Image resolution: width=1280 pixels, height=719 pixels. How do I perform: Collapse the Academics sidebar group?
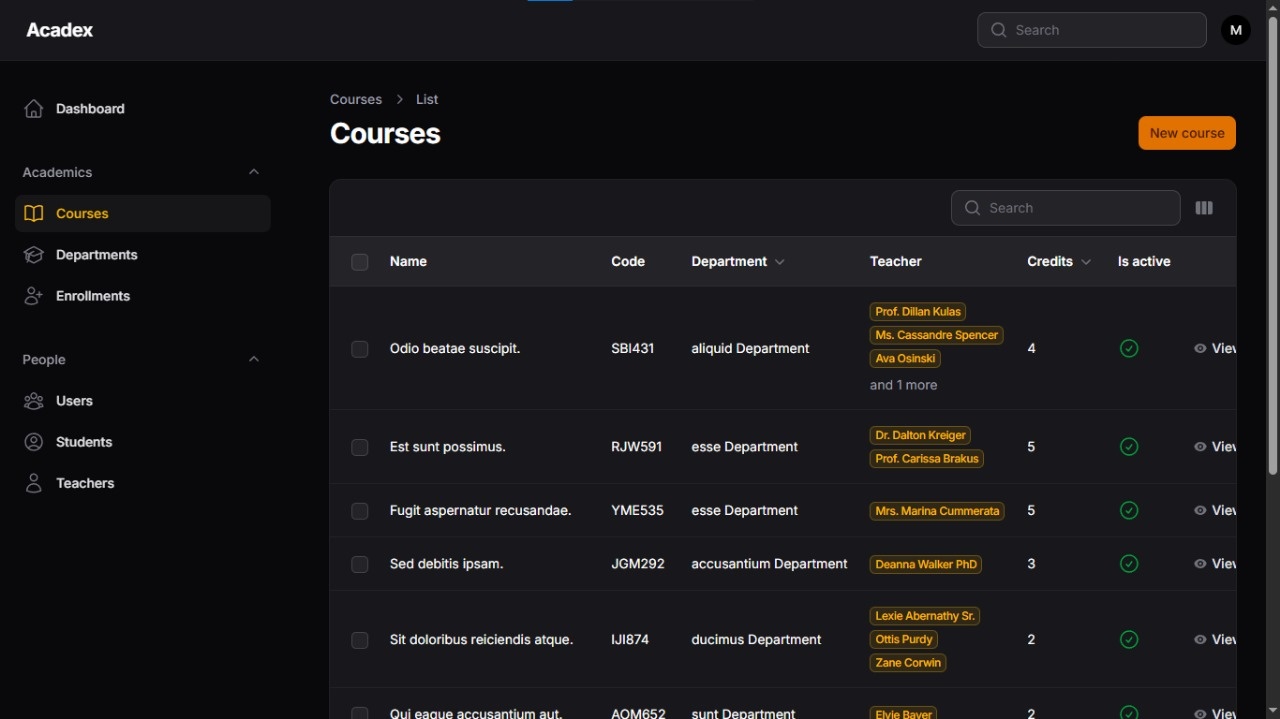pos(254,172)
